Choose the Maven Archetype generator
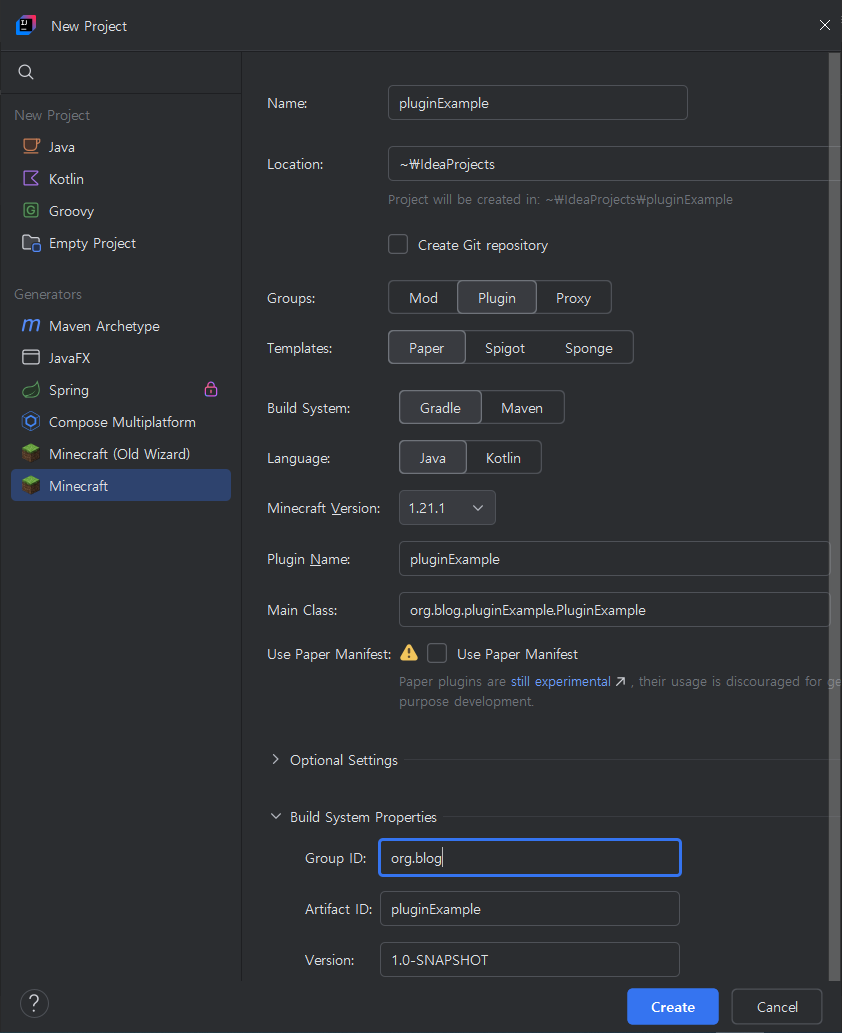Image resolution: width=842 pixels, height=1033 pixels. [x=121, y=326]
